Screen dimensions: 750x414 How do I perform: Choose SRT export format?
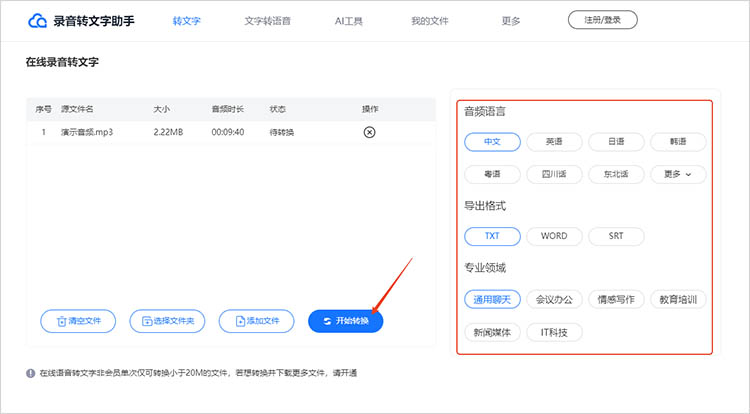pos(616,236)
